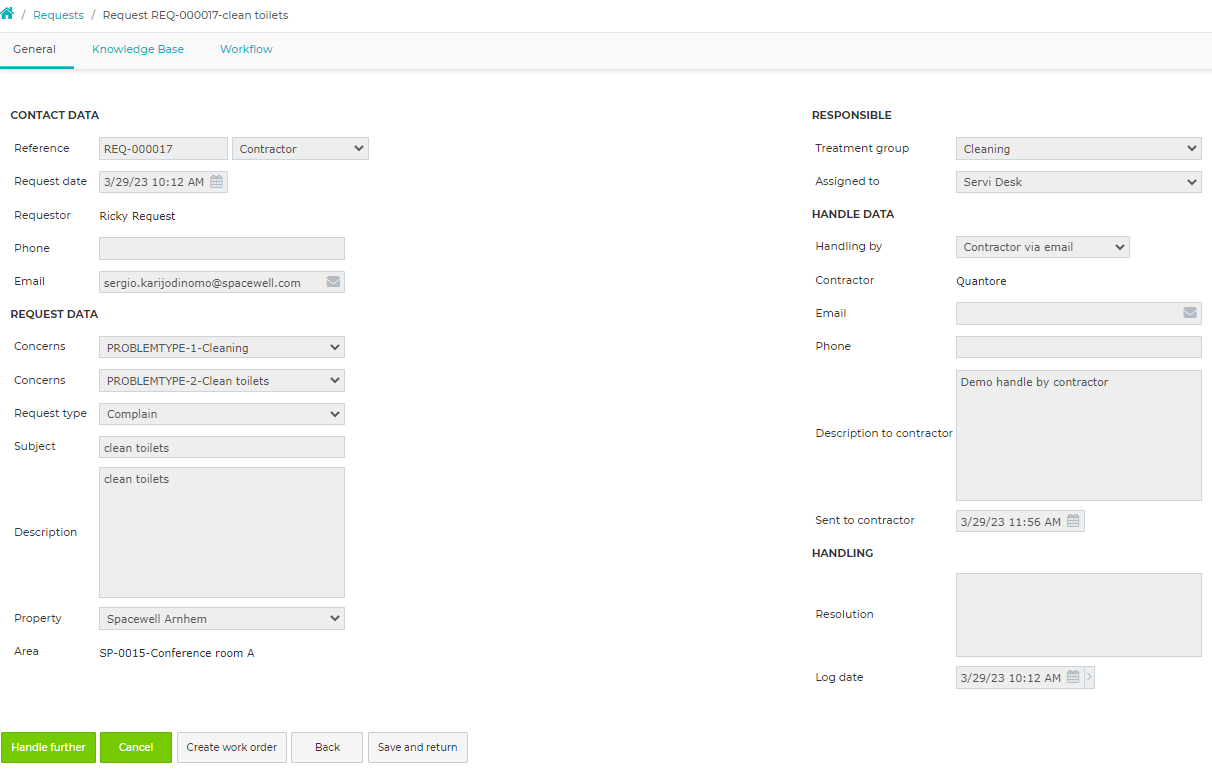Click the Save and return button
This screenshot has height=782, width=1212.
click(418, 747)
